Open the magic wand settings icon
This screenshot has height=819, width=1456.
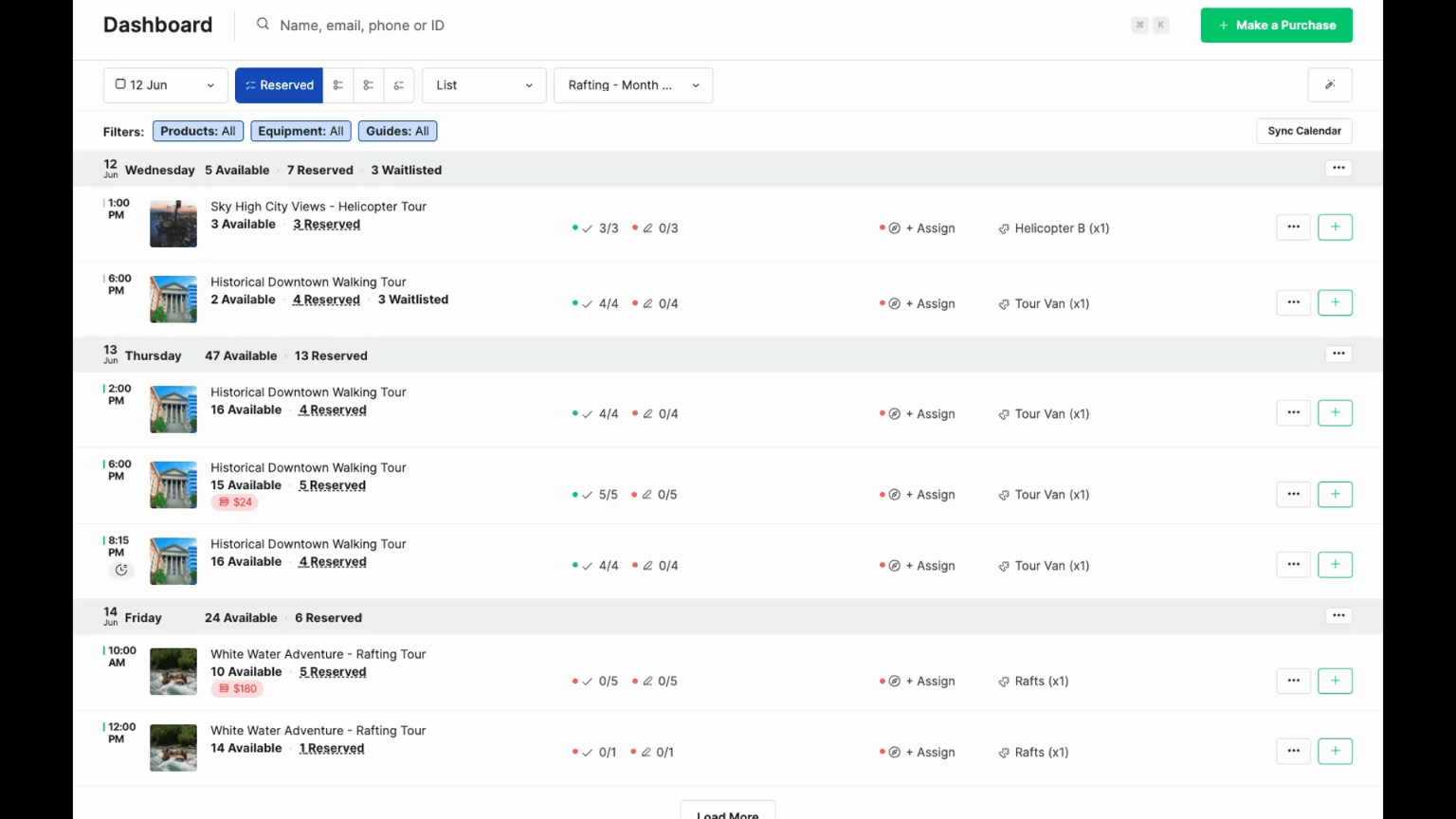click(x=1330, y=84)
